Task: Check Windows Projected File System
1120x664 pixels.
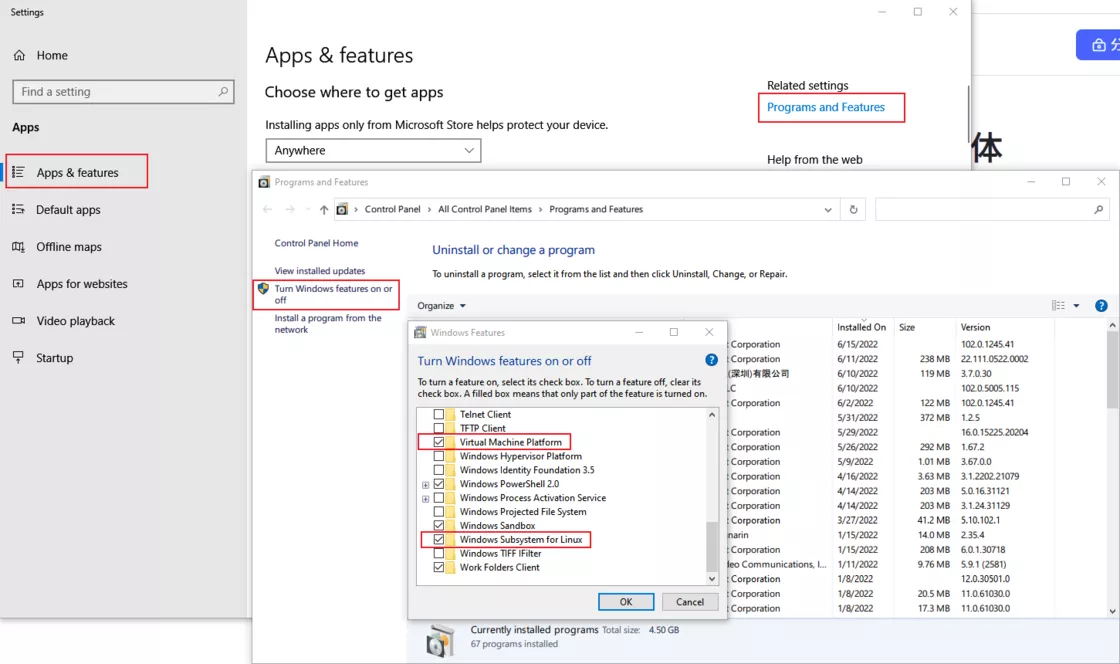Action: pyautogui.click(x=439, y=512)
